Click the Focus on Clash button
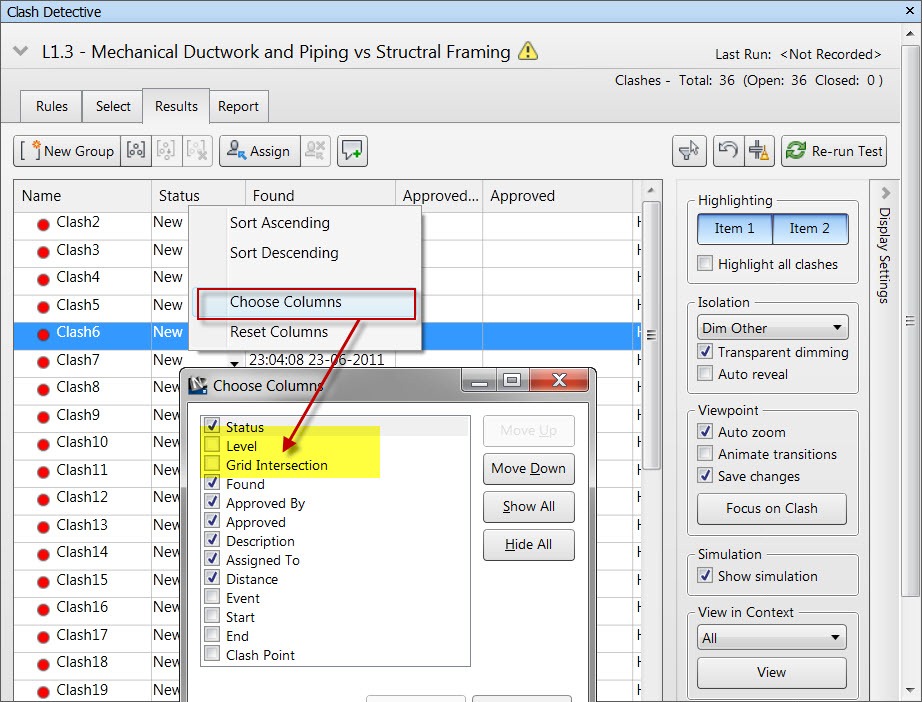This screenshot has height=702, width=922. 771,508
